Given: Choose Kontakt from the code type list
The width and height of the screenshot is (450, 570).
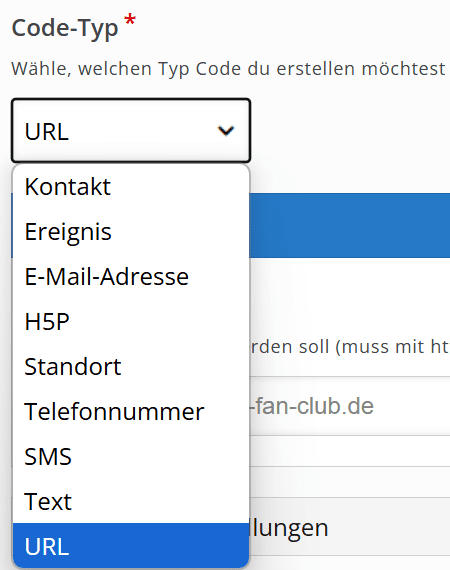Looking at the screenshot, I should coord(131,187).
